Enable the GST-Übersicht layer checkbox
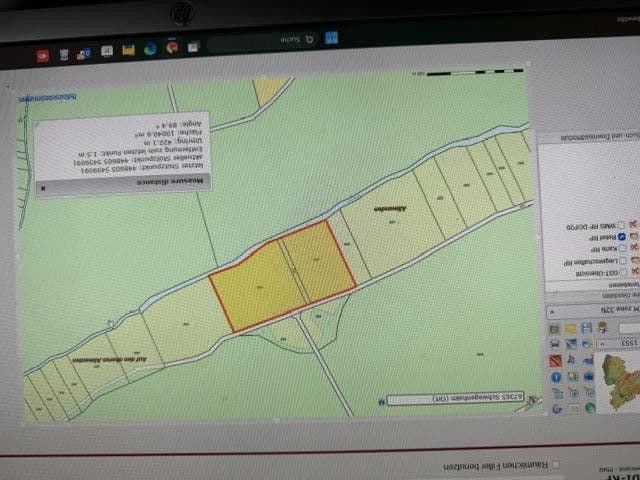Screen dimensions: 640x480 623,272
